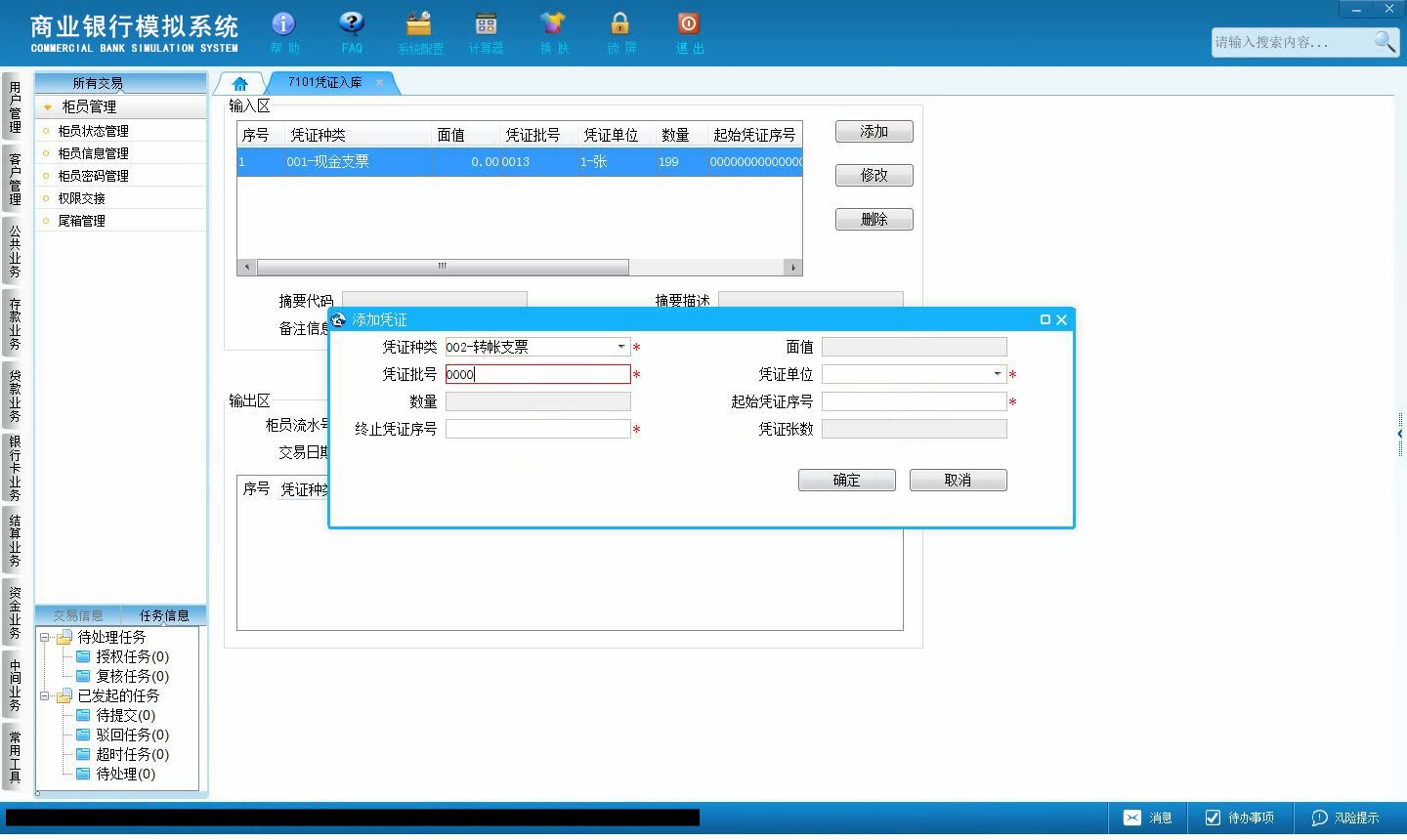Focus the 终止凭证序号 input field
This screenshot has width=1407, height=840.
click(538, 429)
